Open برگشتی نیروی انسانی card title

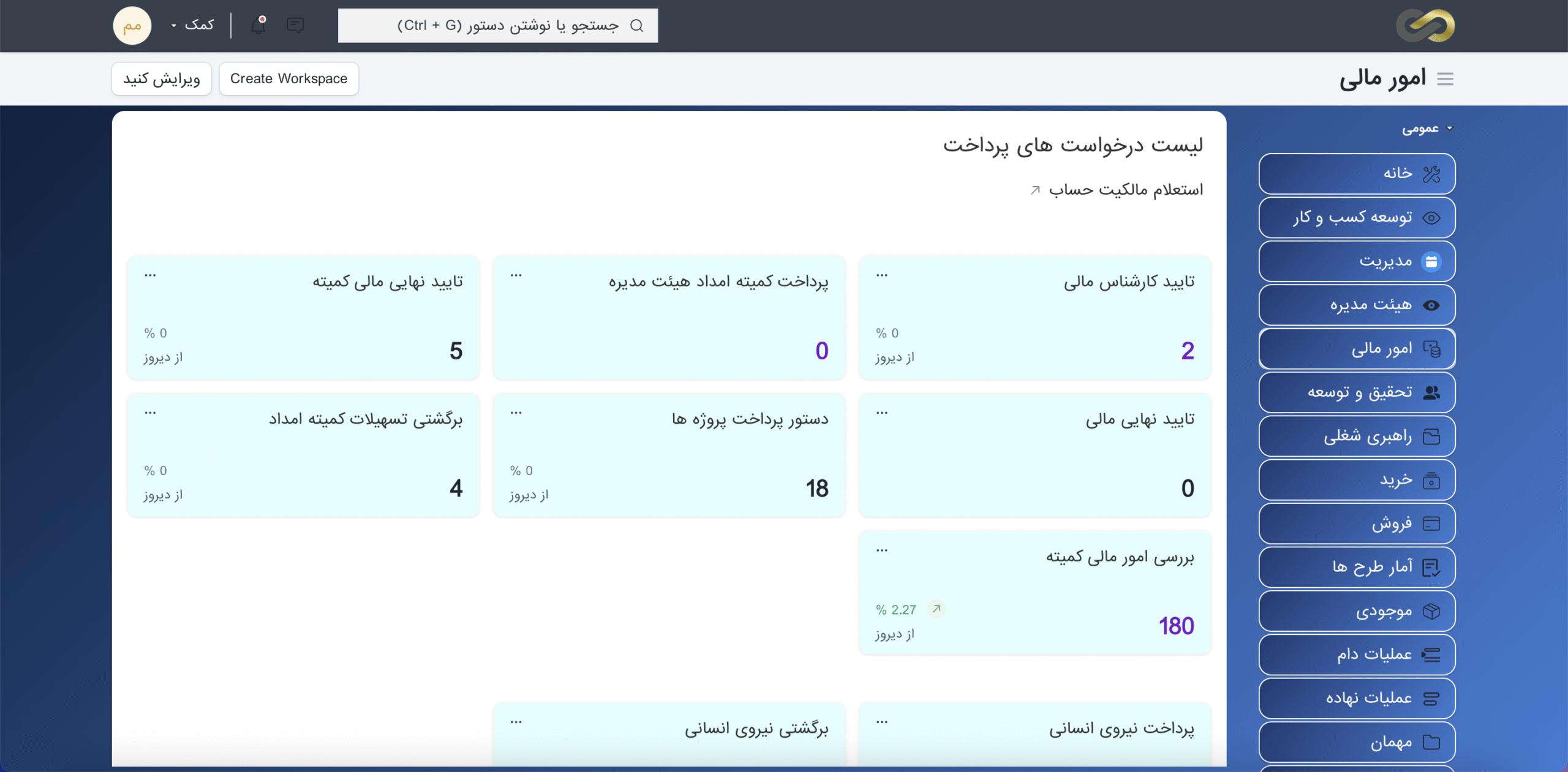point(756,729)
